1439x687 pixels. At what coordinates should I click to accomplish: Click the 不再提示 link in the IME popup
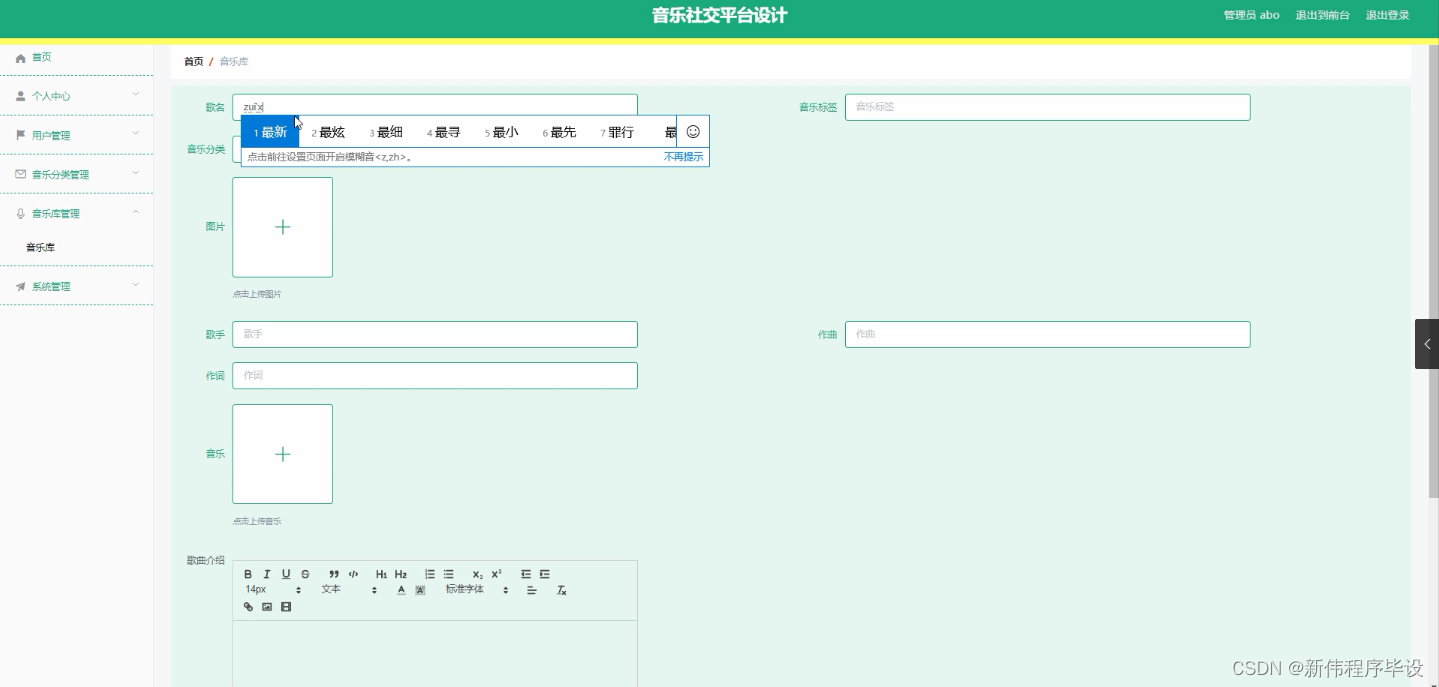pyautogui.click(x=683, y=157)
